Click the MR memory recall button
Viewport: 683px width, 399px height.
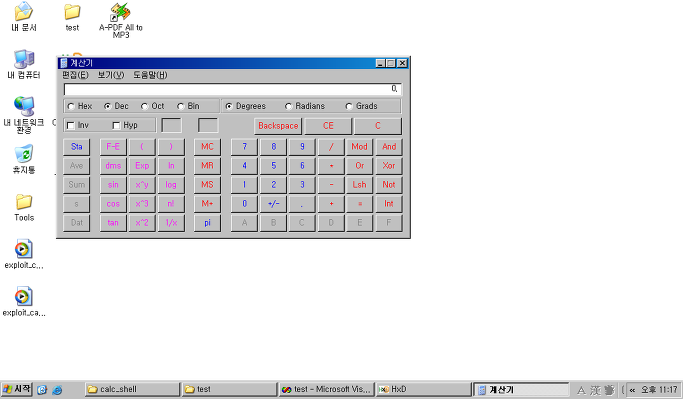[x=207, y=166]
